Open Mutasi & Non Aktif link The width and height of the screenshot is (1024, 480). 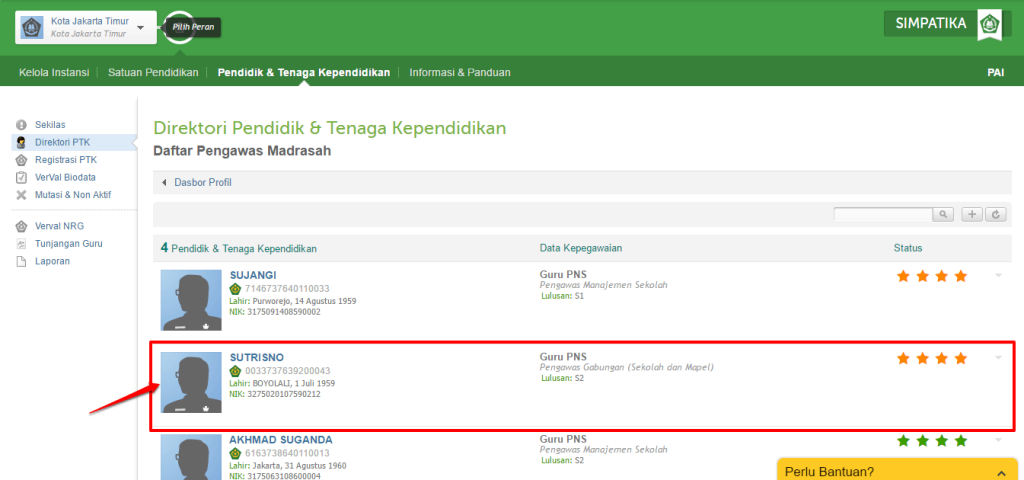72,195
